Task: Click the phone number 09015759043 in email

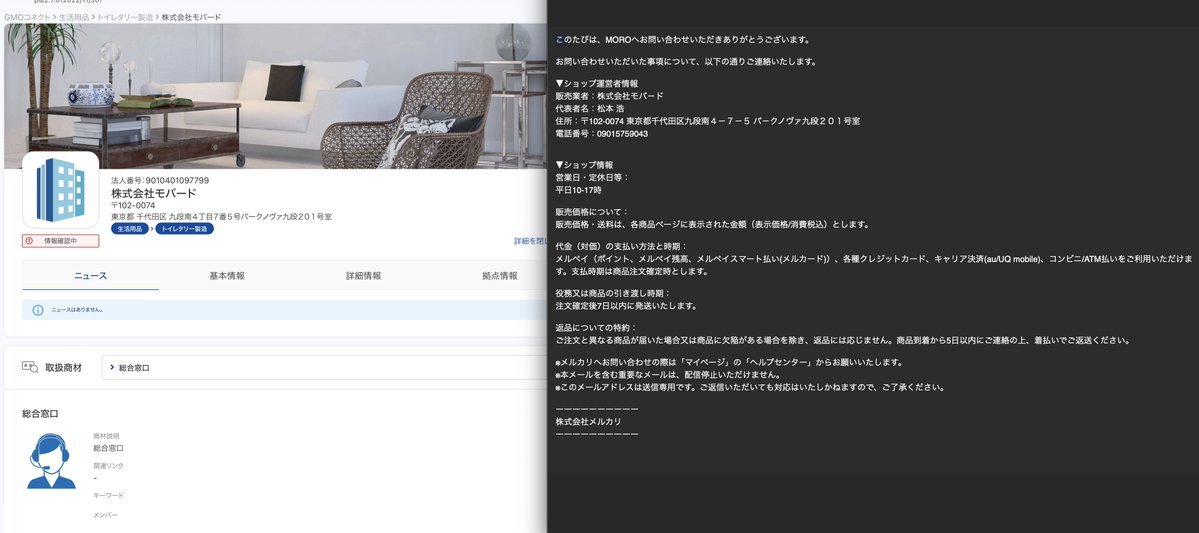Action: pos(622,134)
